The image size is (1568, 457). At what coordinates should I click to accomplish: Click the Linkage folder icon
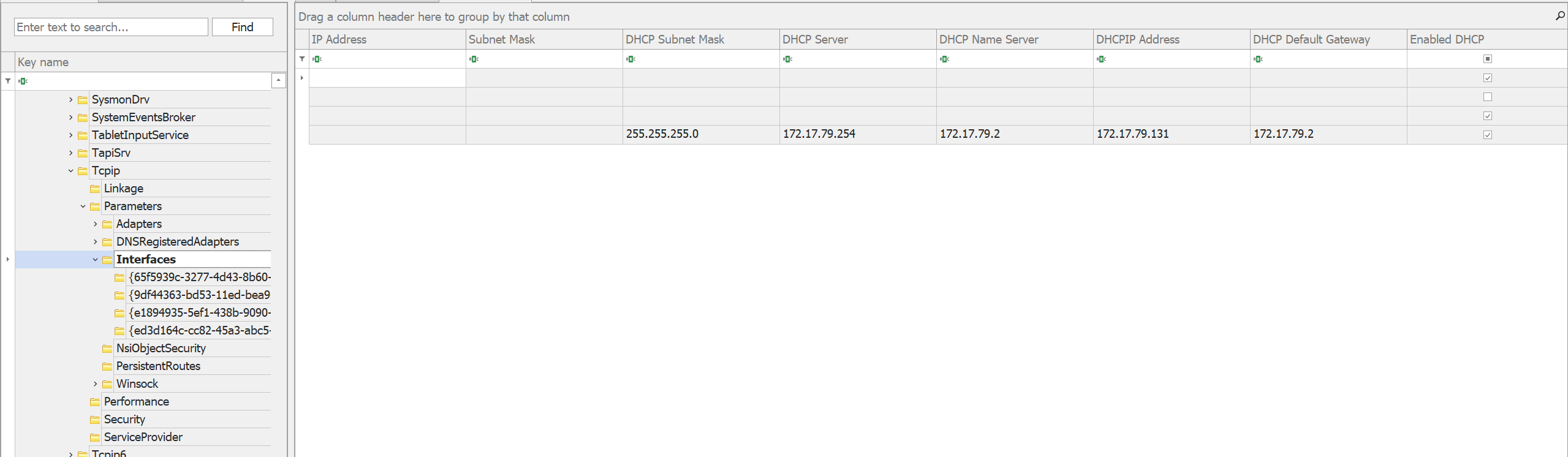pyautogui.click(x=95, y=189)
